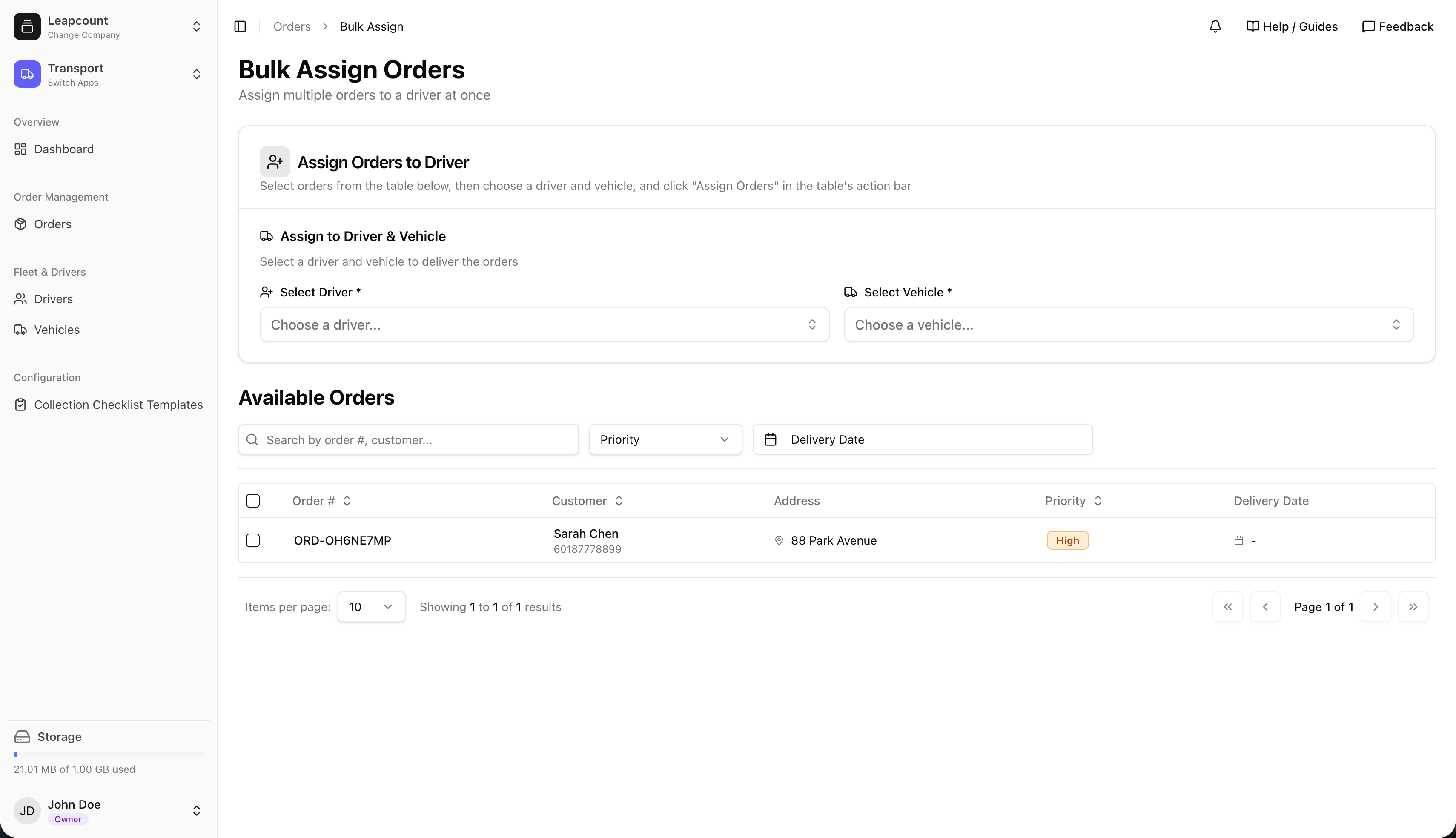This screenshot has height=838, width=1456.
Task: Go to Orders breadcrumb link
Action: point(292,26)
